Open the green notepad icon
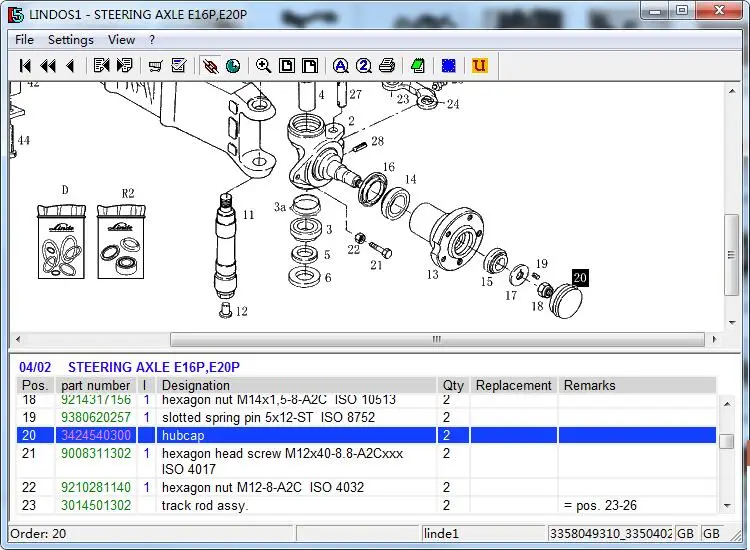 click(418, 66)
